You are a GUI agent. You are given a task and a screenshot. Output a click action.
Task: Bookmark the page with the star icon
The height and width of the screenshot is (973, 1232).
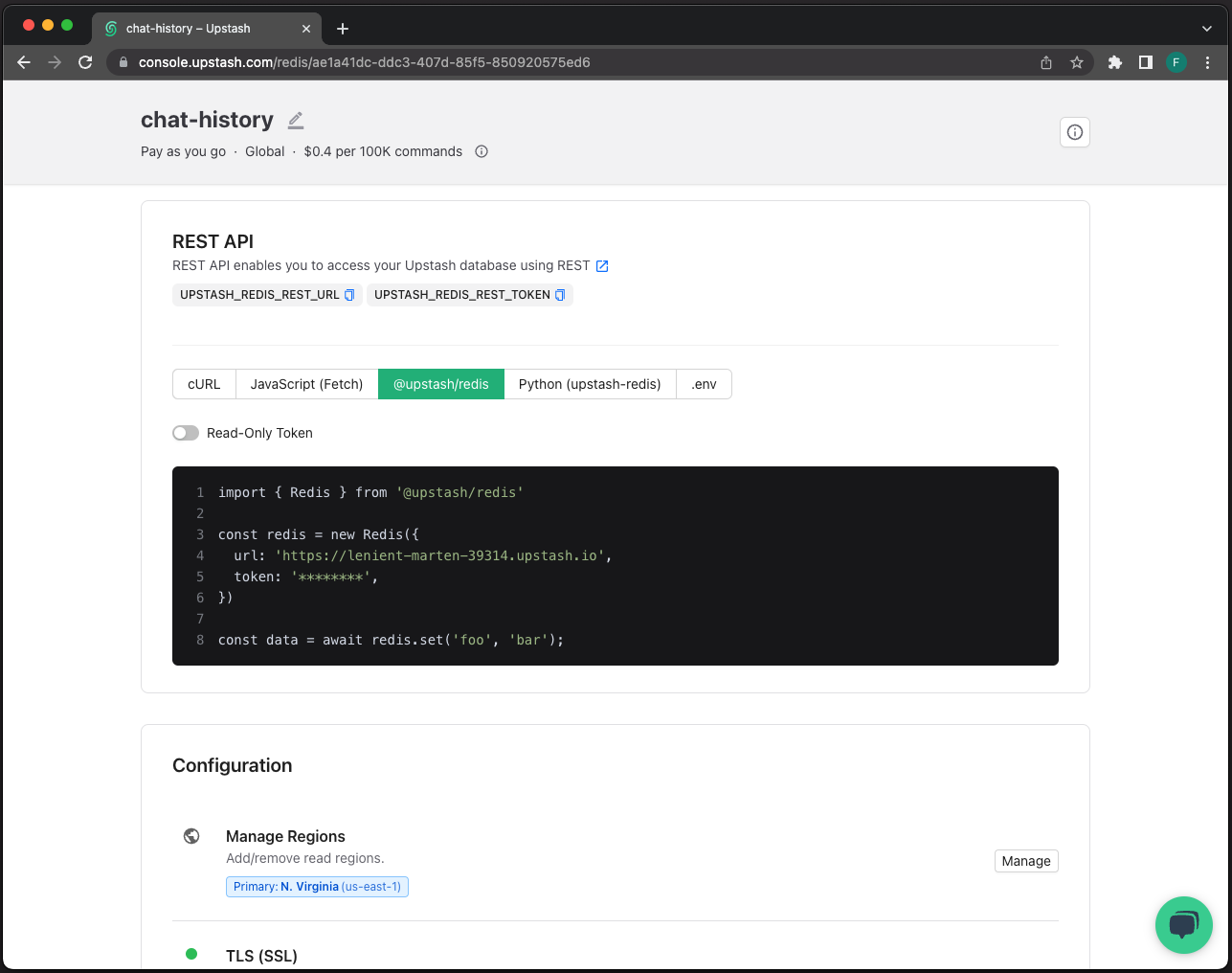coord(1077,61)
